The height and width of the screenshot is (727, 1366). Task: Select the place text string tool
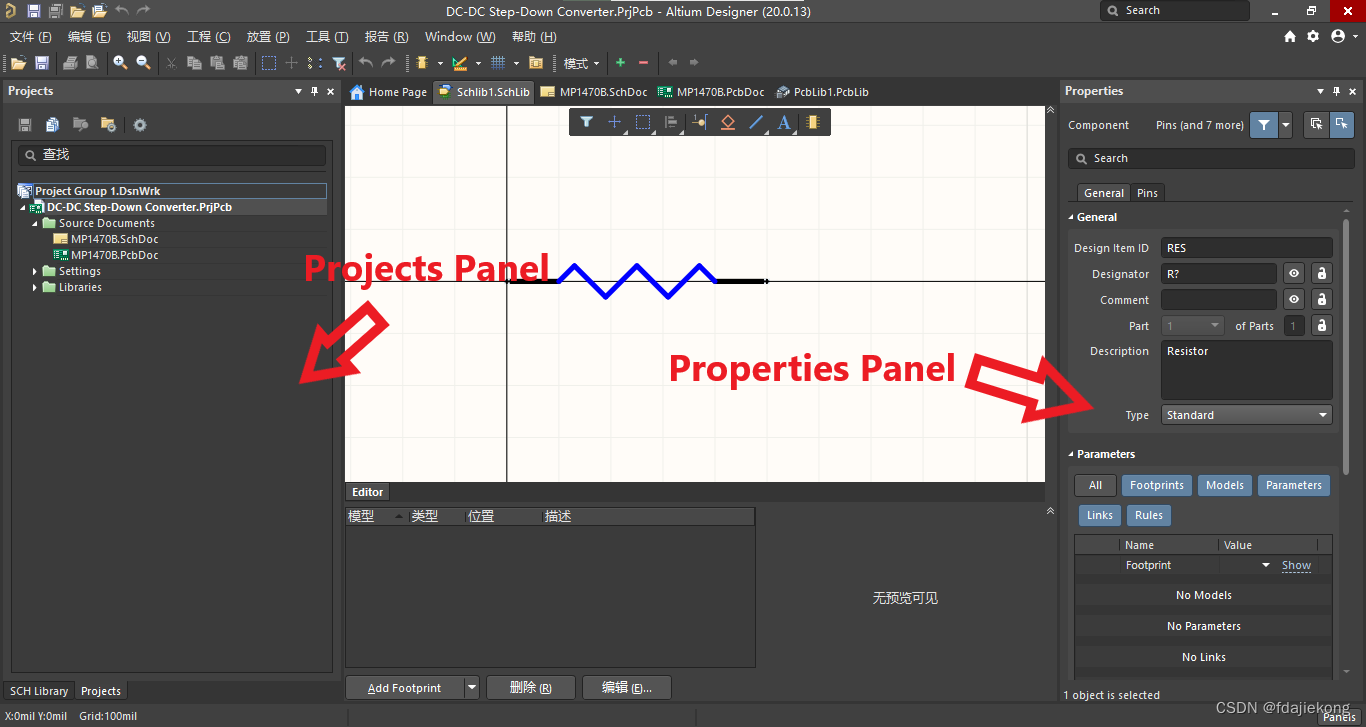coord(784,122)
